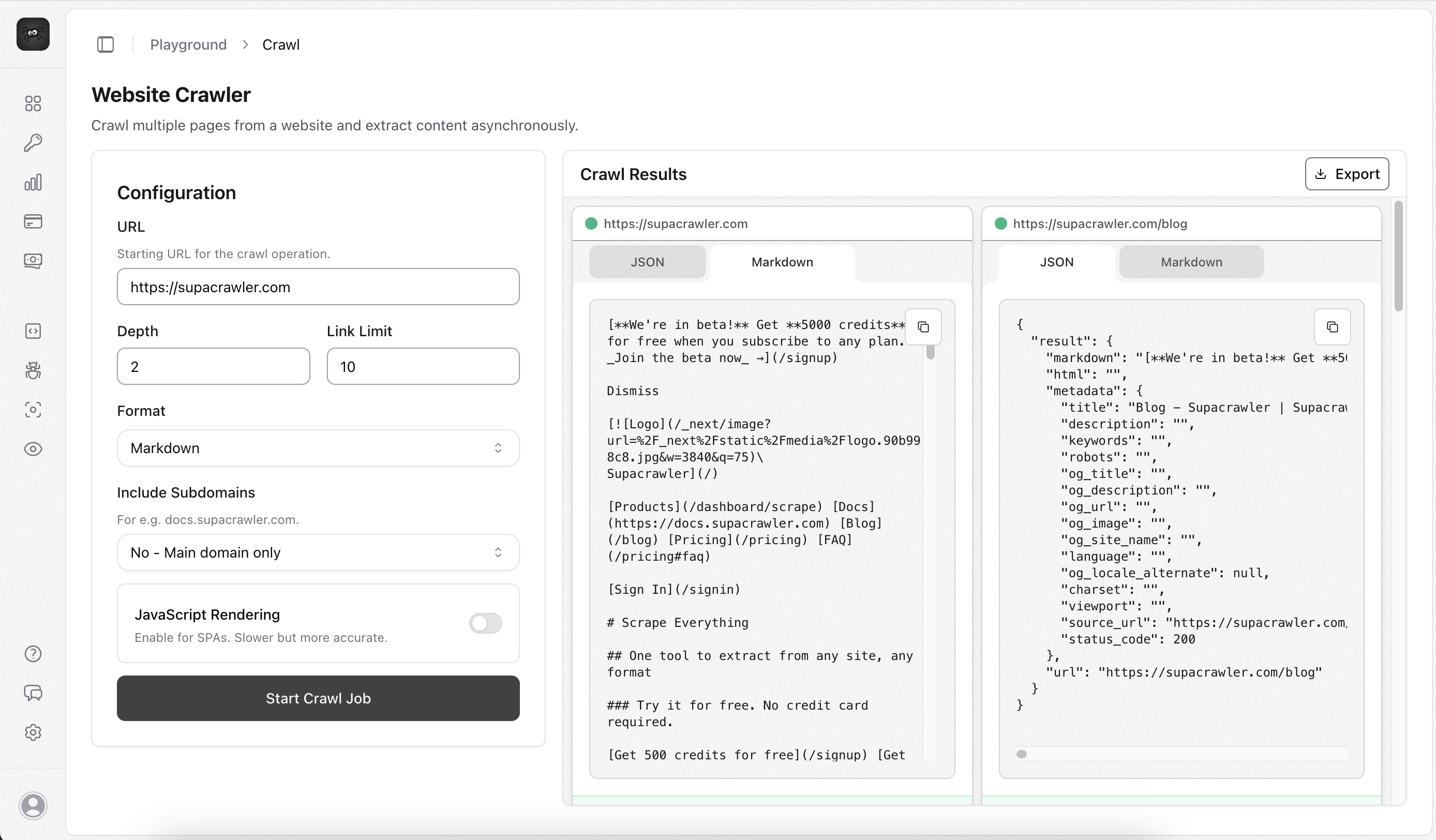The image size is (1436, 840).
Task: Click the "Dismiss" text in markdown output
Action: coord(633,391)
